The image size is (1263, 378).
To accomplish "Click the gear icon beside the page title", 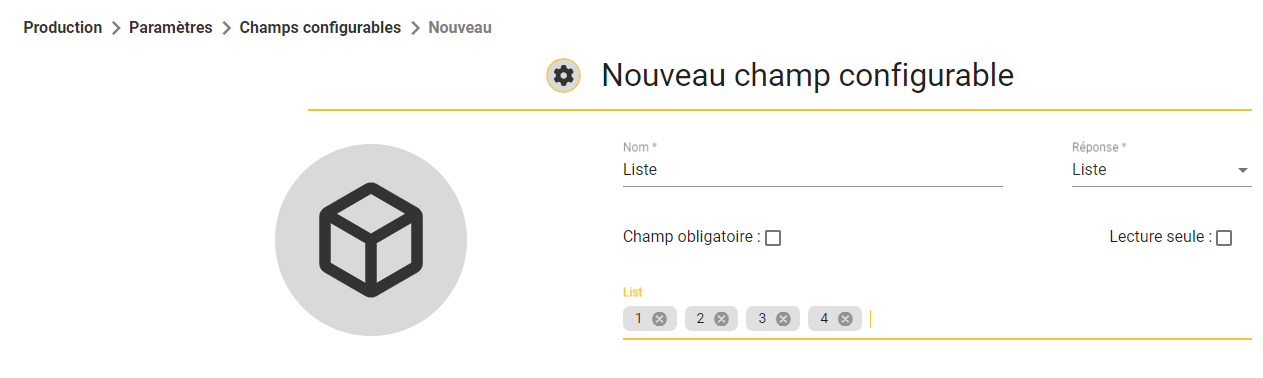I will (x=564, y=76).
